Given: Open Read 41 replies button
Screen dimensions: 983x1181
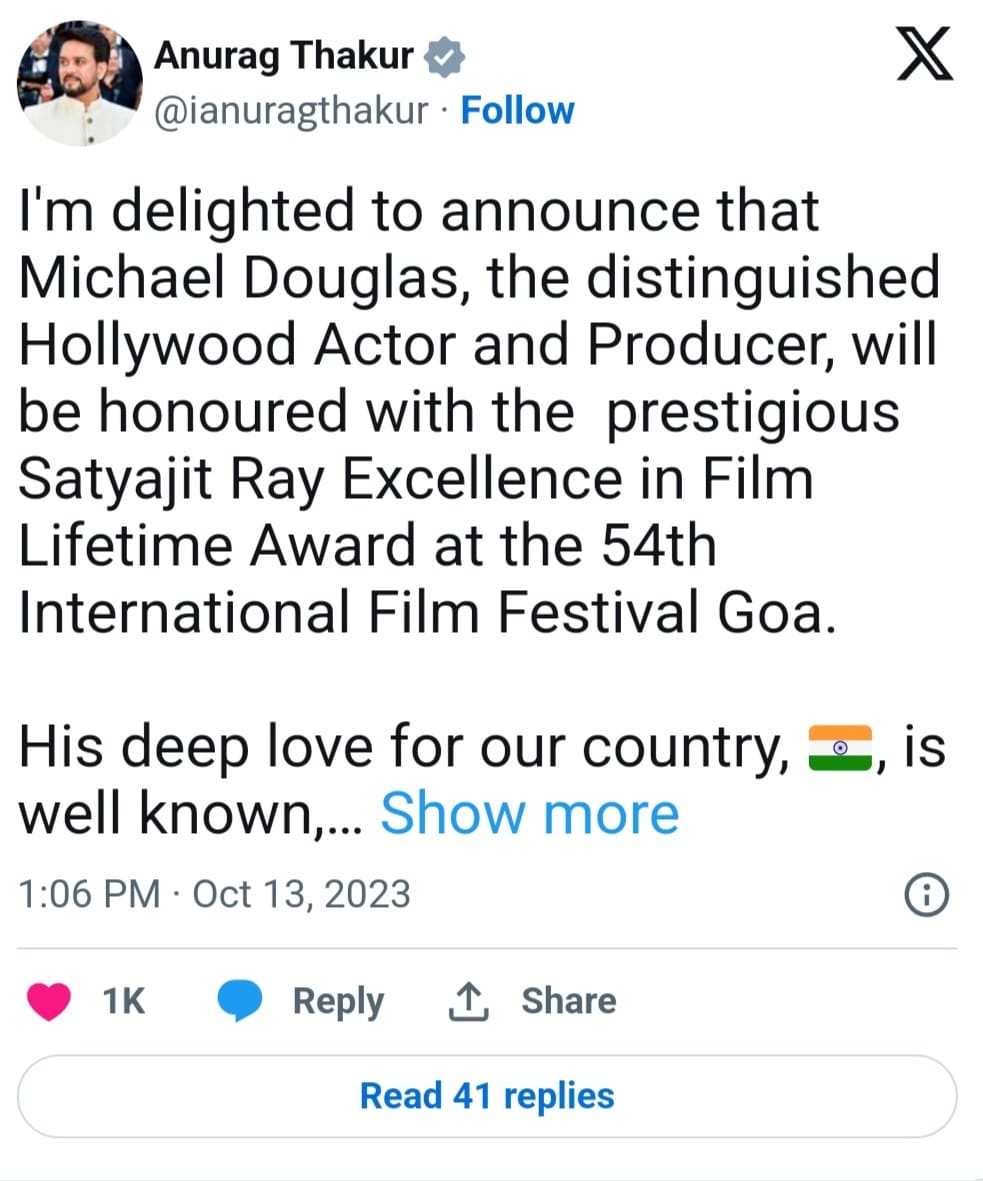Looking at the screenshot, I should [487, 1096].
